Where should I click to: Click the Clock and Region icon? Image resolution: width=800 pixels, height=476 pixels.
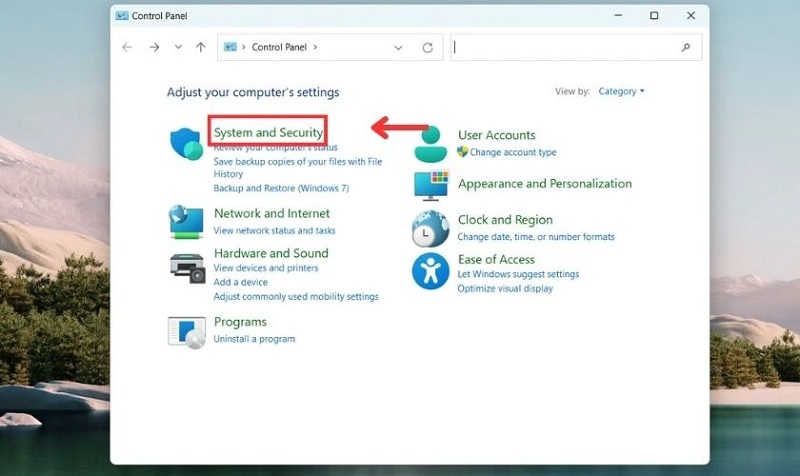tap(431, 229)
